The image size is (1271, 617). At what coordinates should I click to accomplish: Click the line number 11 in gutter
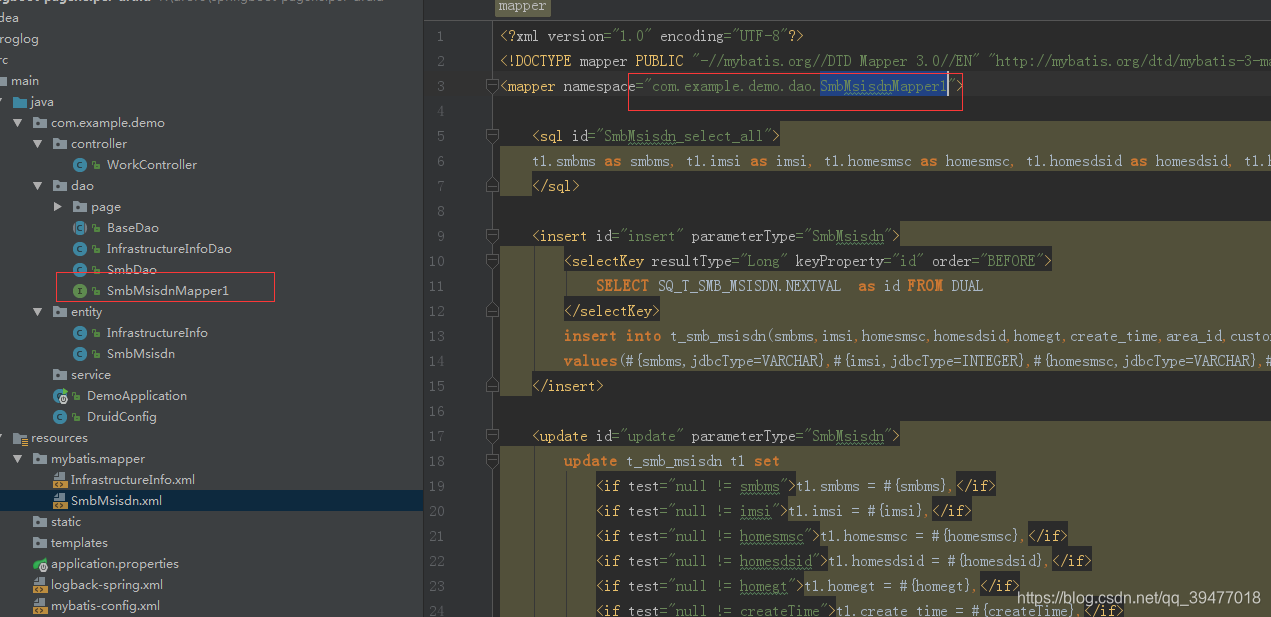point(436,286)
